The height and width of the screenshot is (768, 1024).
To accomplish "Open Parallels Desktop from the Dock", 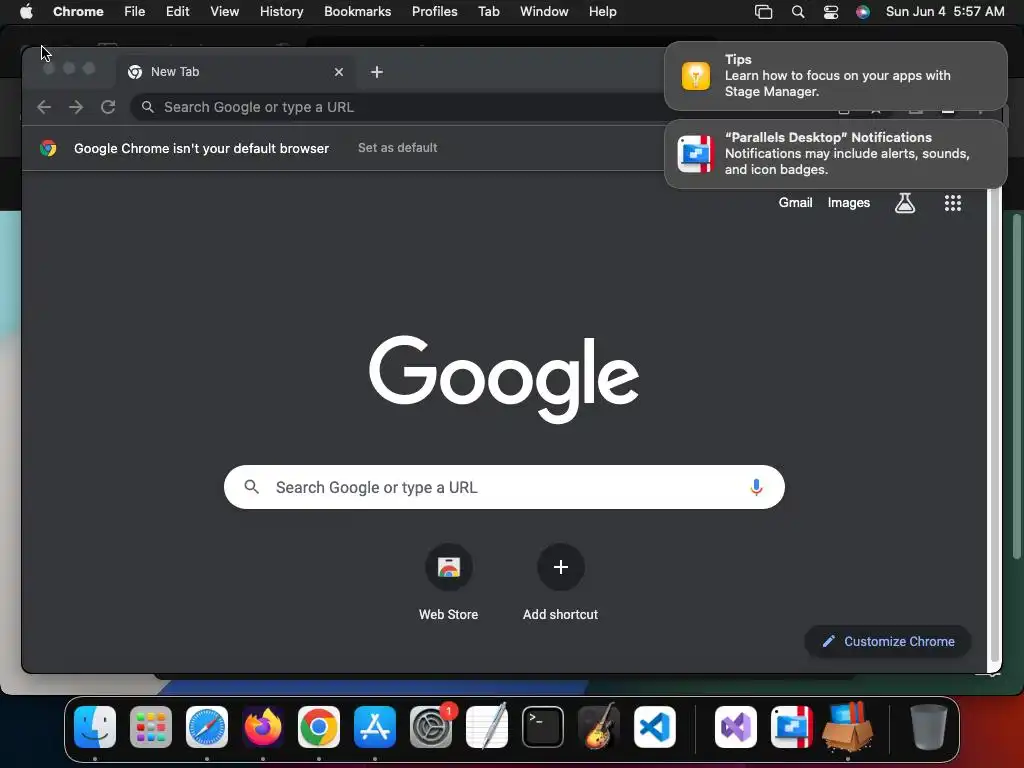I will click(792, 727).
